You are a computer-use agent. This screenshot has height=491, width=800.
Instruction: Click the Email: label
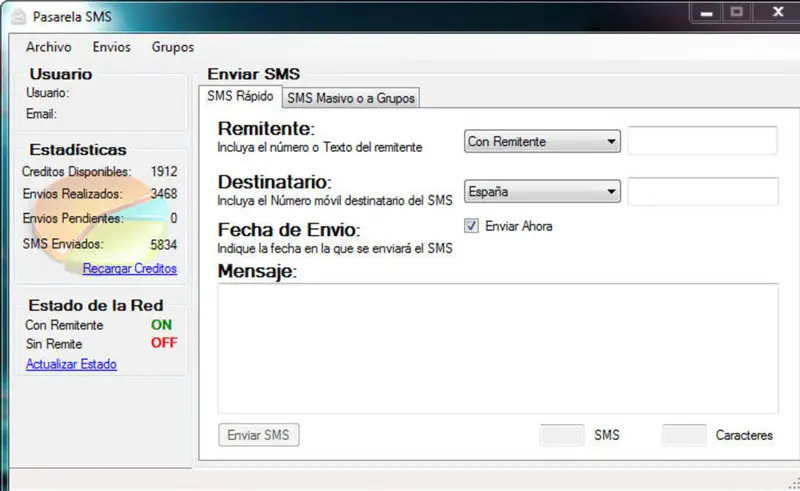(41, 114)
